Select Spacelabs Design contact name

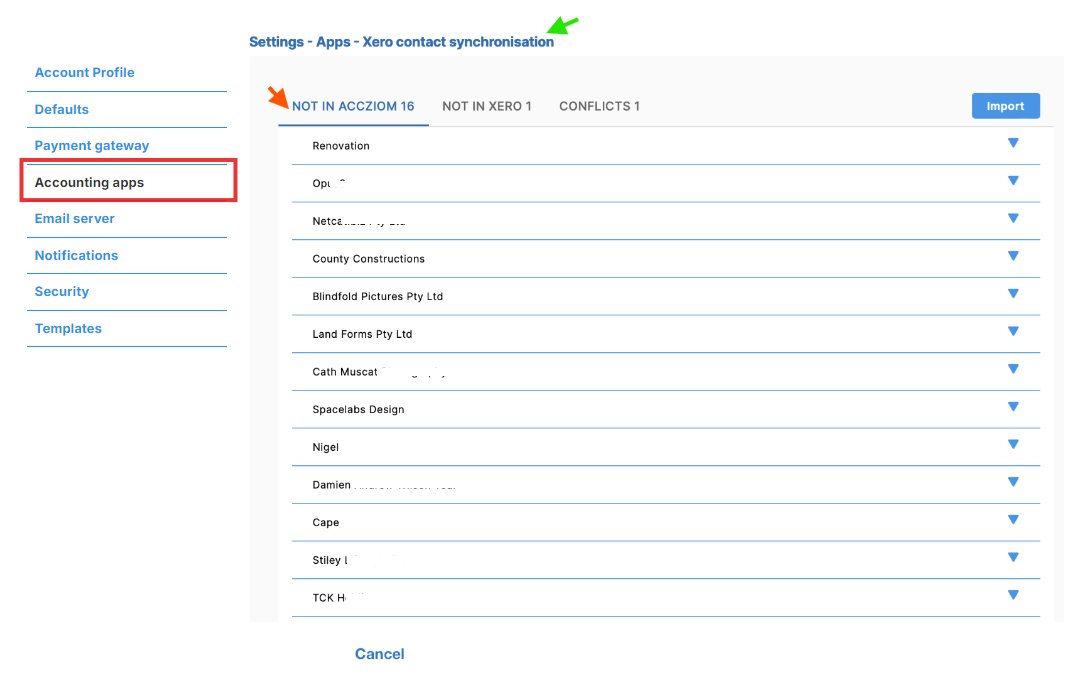(x=358, y=409)
